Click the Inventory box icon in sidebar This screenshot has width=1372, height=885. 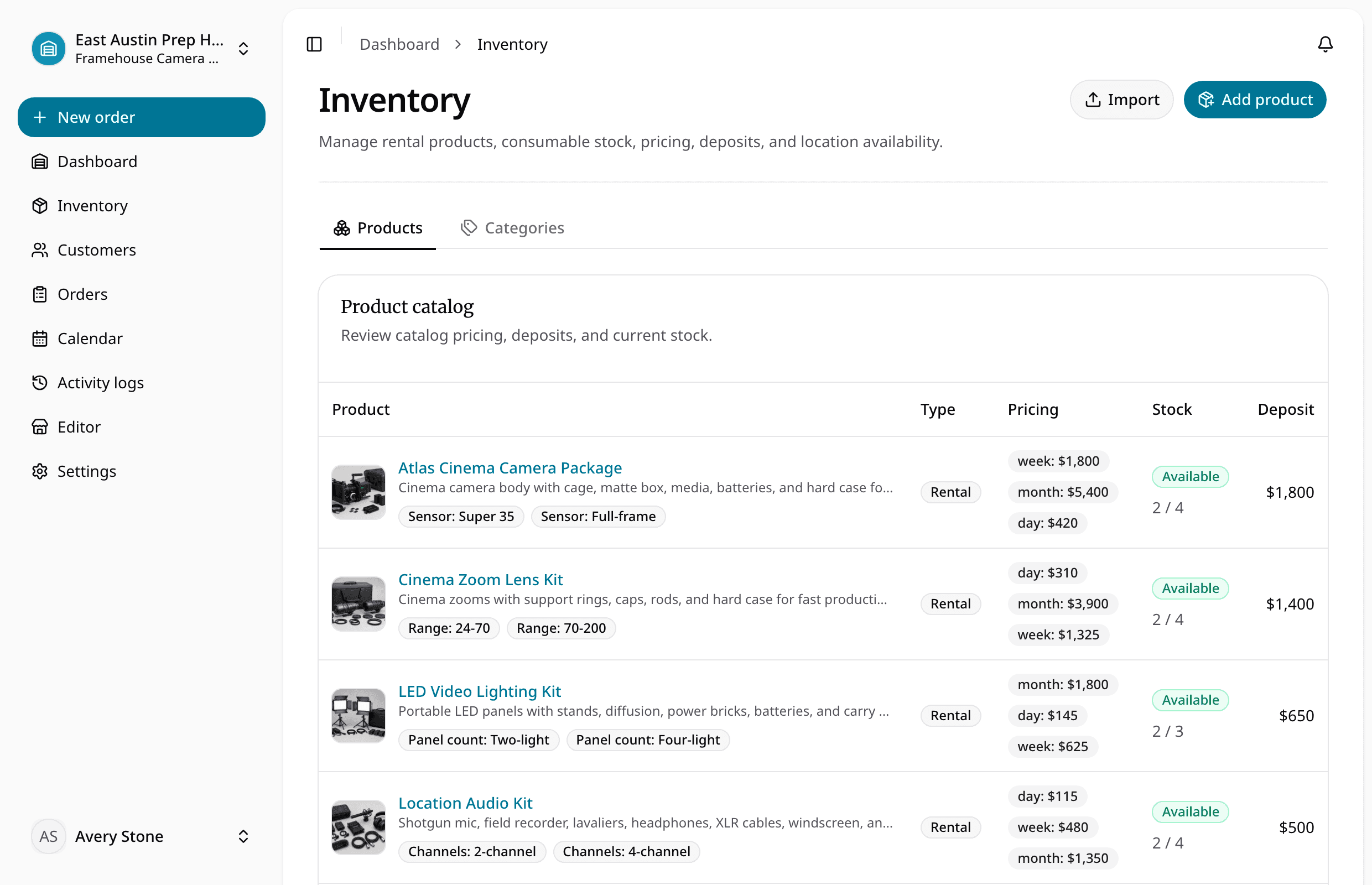tap(40, 206)
